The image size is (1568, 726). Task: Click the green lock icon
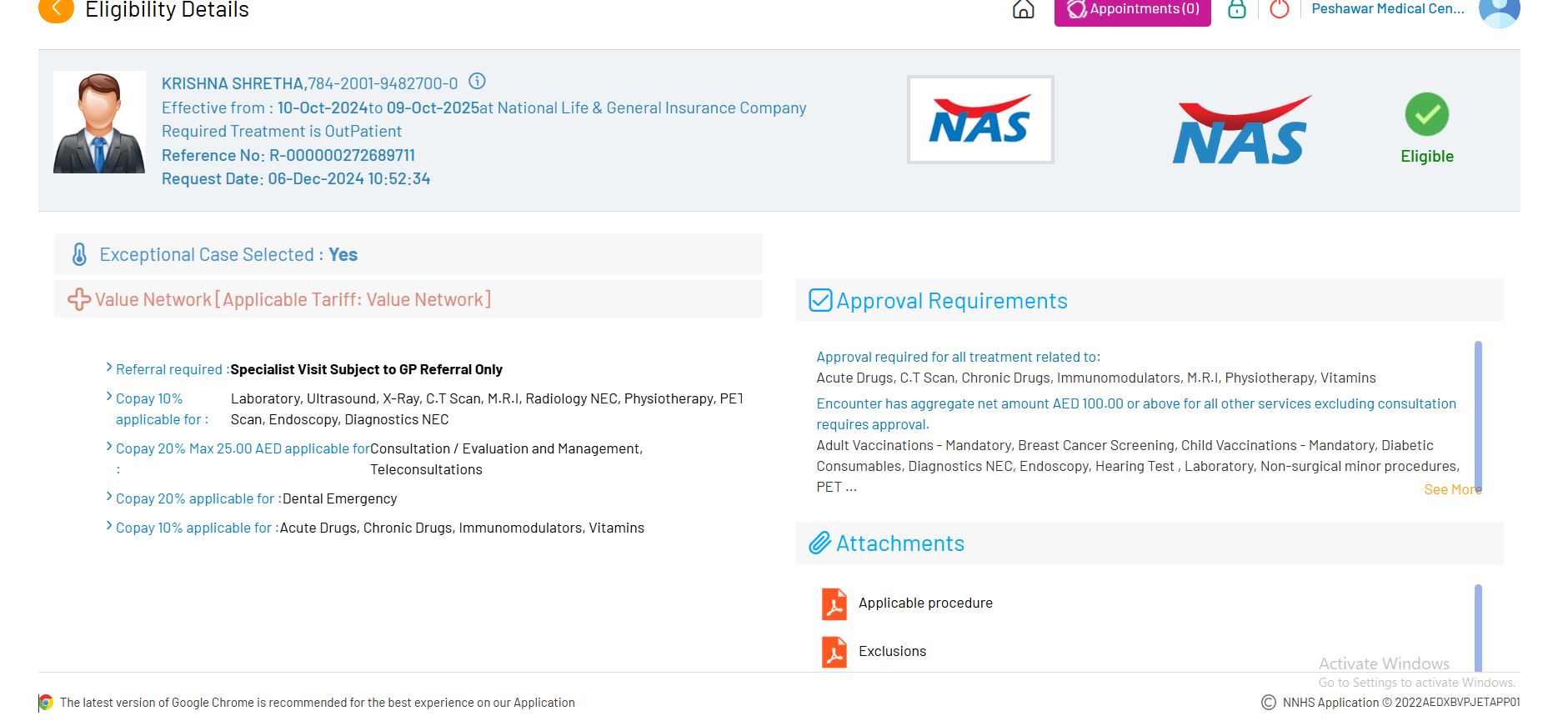pos(1237,9)
